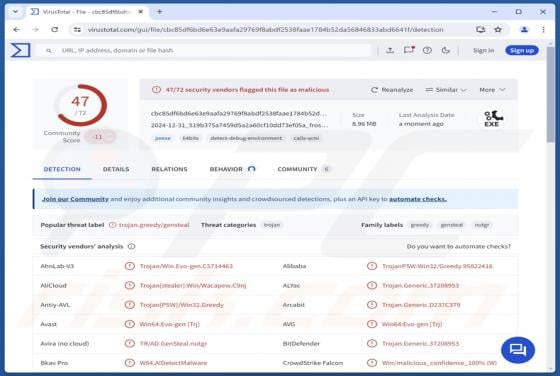This screenshot has height=376, width=560.
Task: Click W64.AIDetectMalware detection text
Action: [x=173, y=363]
